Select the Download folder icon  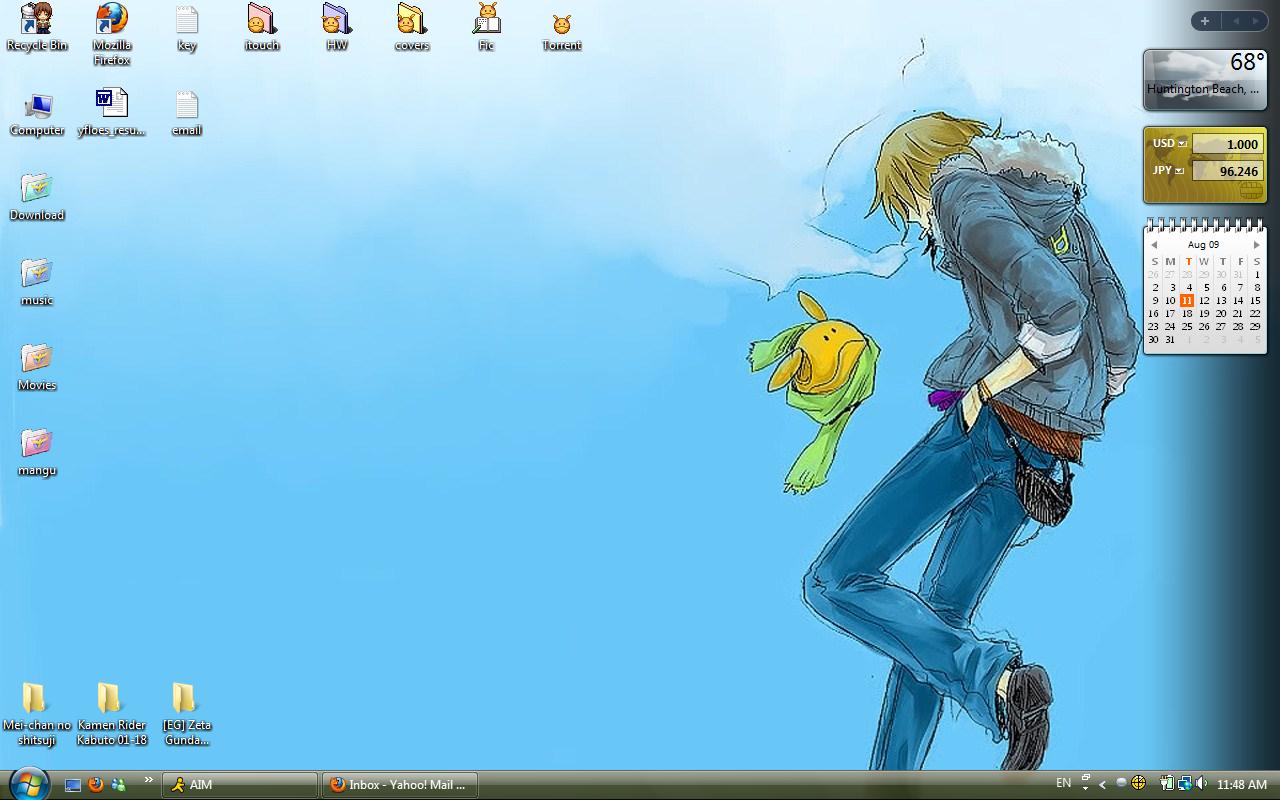click(x=37, y=197)
